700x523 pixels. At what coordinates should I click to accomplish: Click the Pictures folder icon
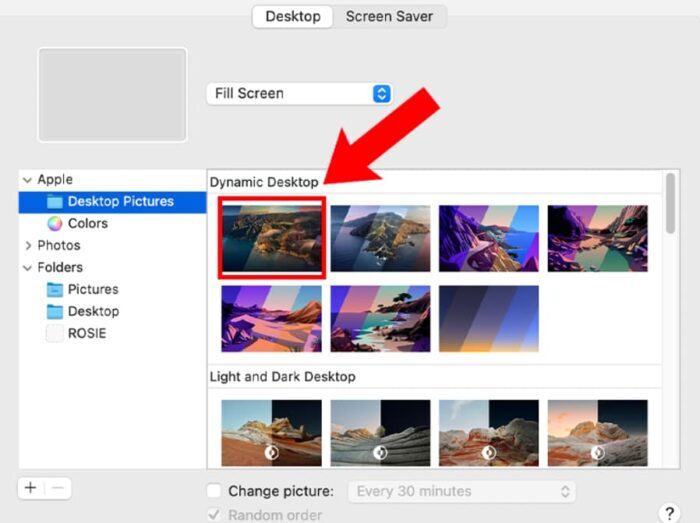coord(55,289)
